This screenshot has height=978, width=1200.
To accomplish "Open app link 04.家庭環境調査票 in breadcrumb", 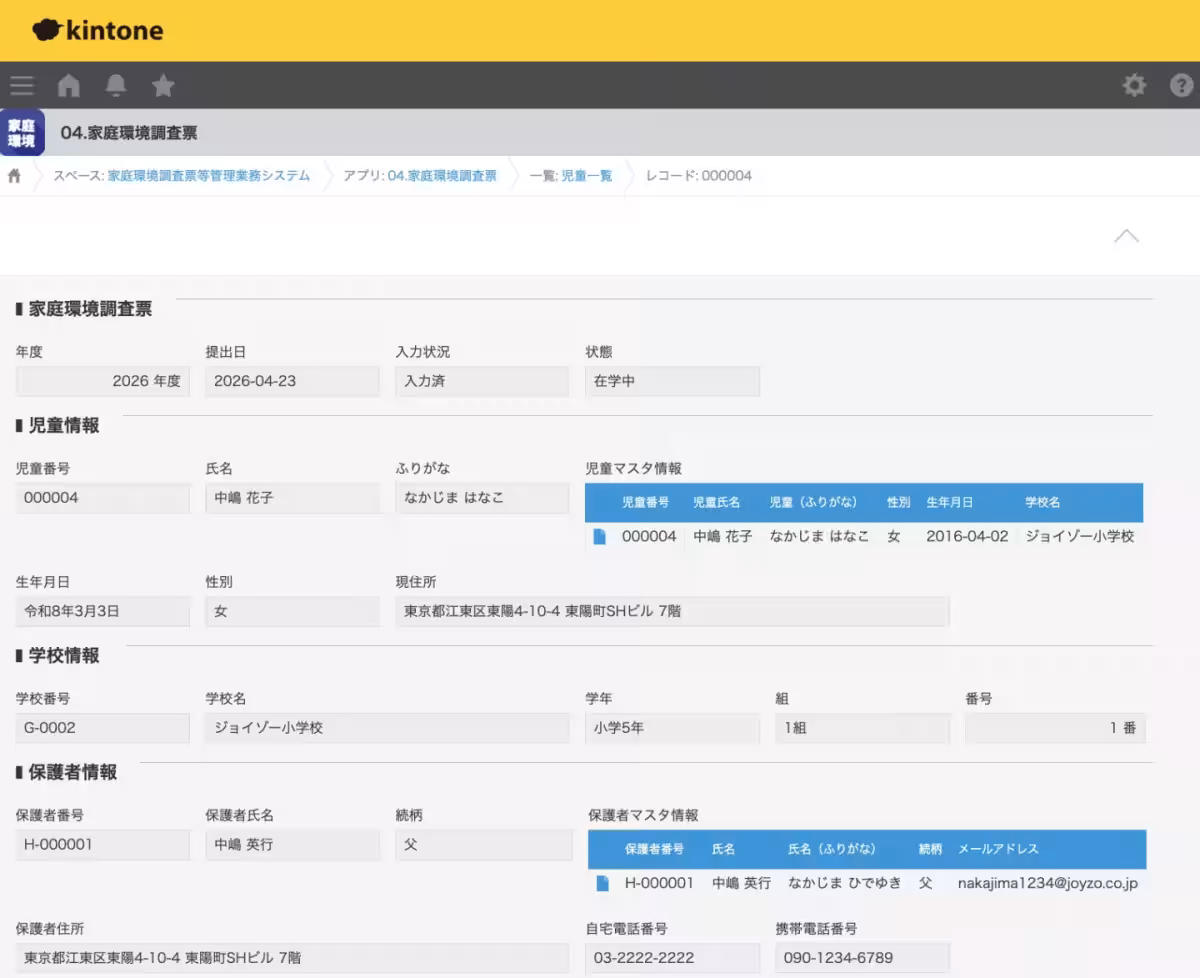I will (442, 176).
